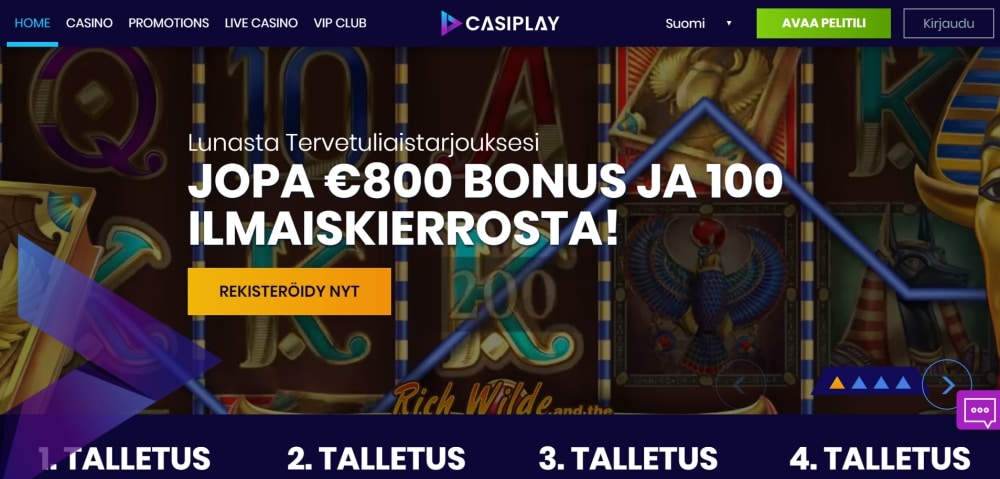Click the language dropdown arrow
Viewport: 1000px width, 479px height.
(728, 24)
